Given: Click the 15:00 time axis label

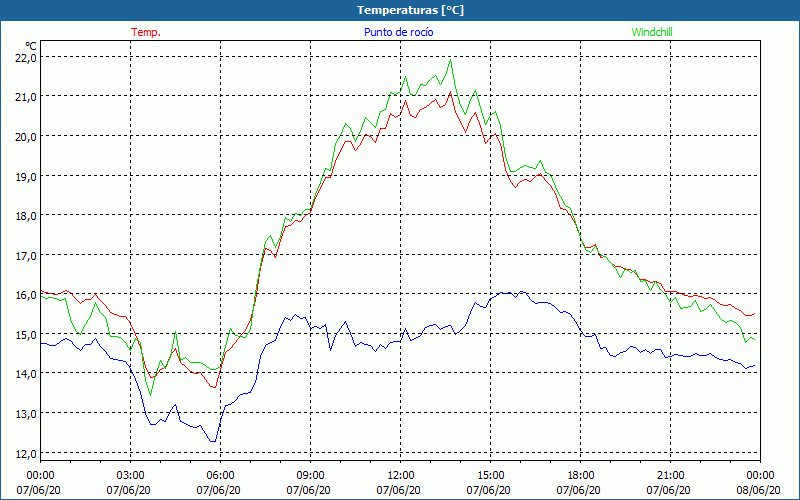Looking at the screenshot, I should 490,476.
